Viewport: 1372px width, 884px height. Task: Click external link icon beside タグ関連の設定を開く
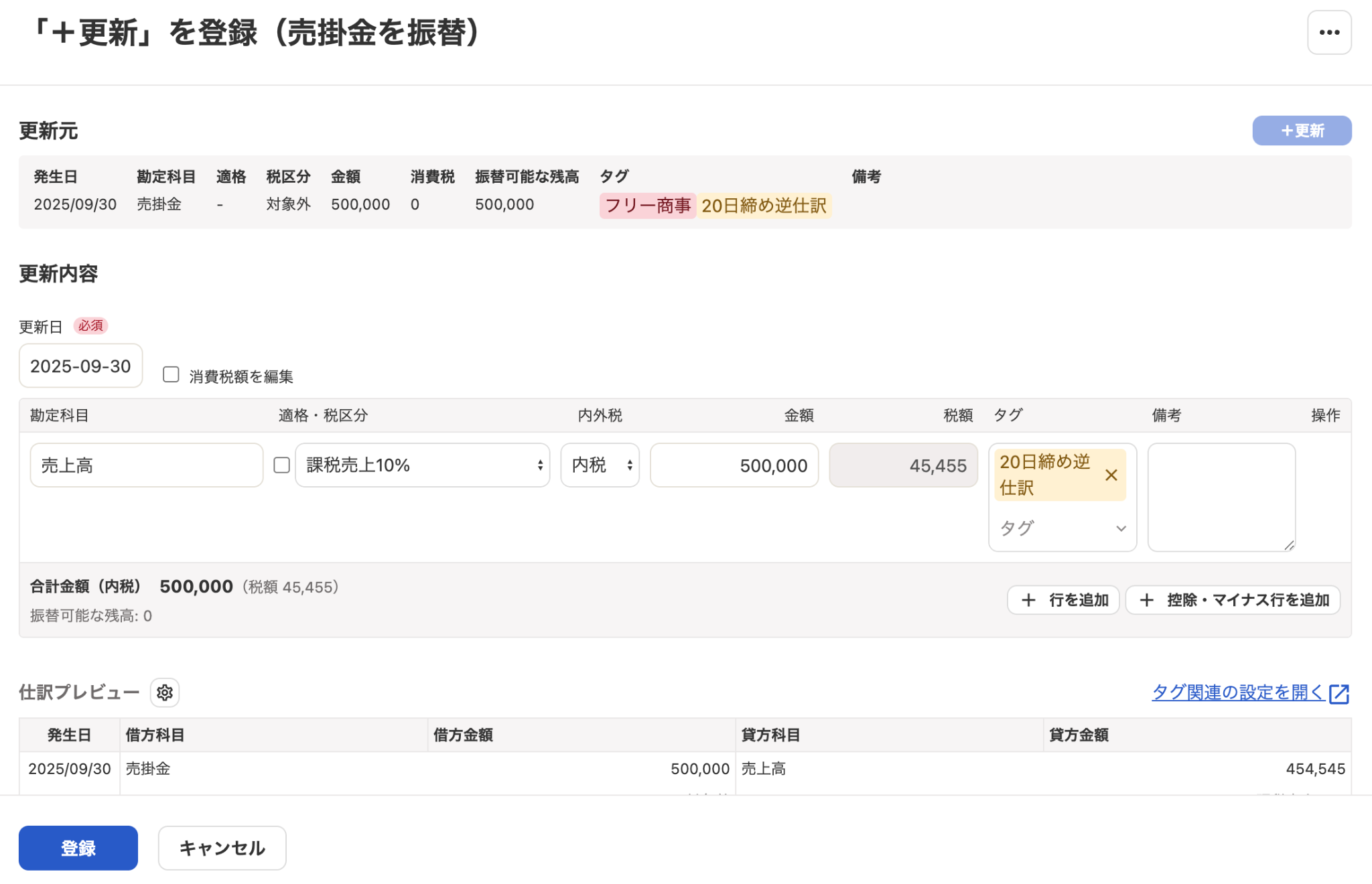1339,693
